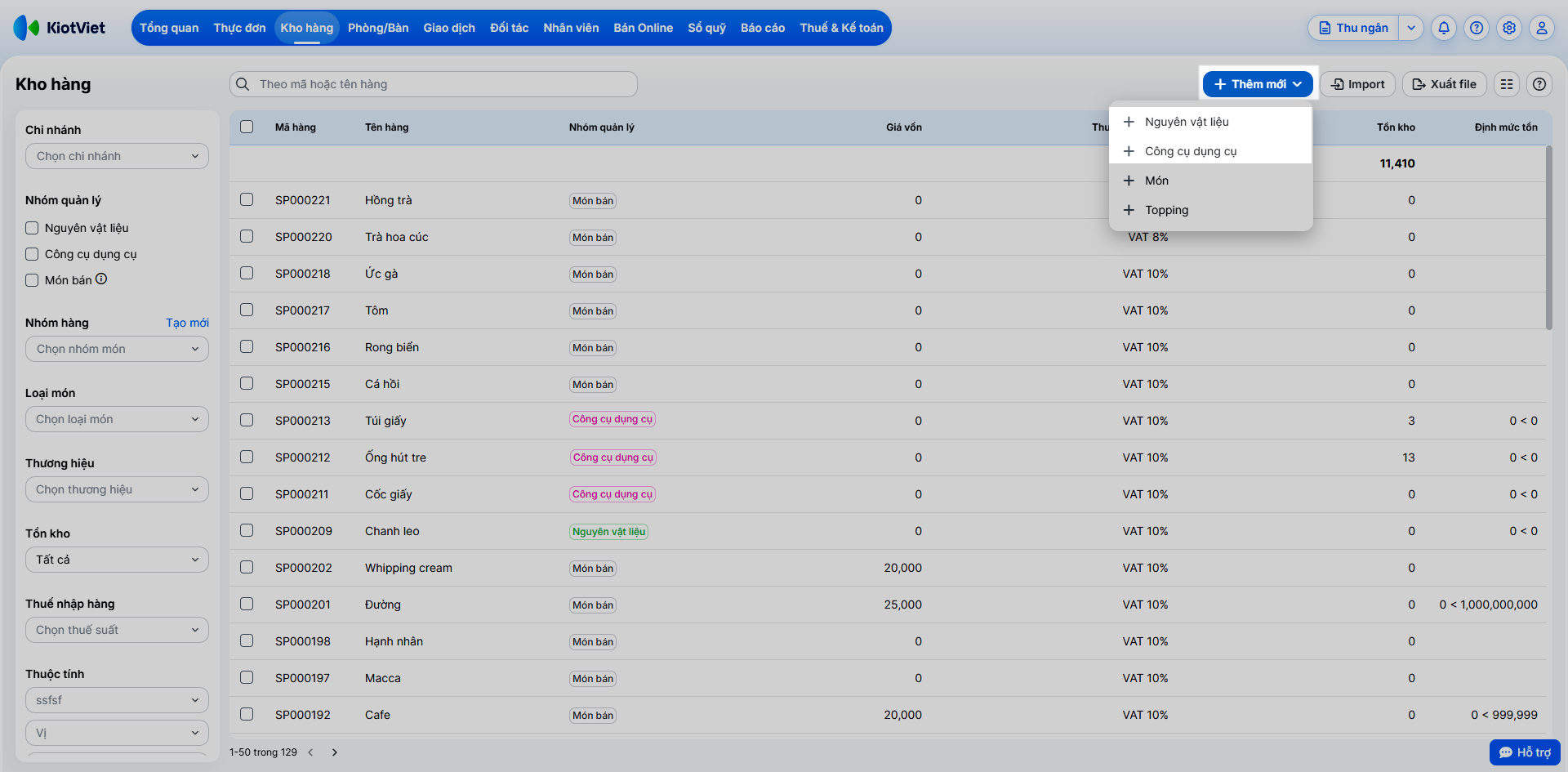Click the search by code or name field
The width and height of the screenshot is (1568, 772).
point(434,84)
